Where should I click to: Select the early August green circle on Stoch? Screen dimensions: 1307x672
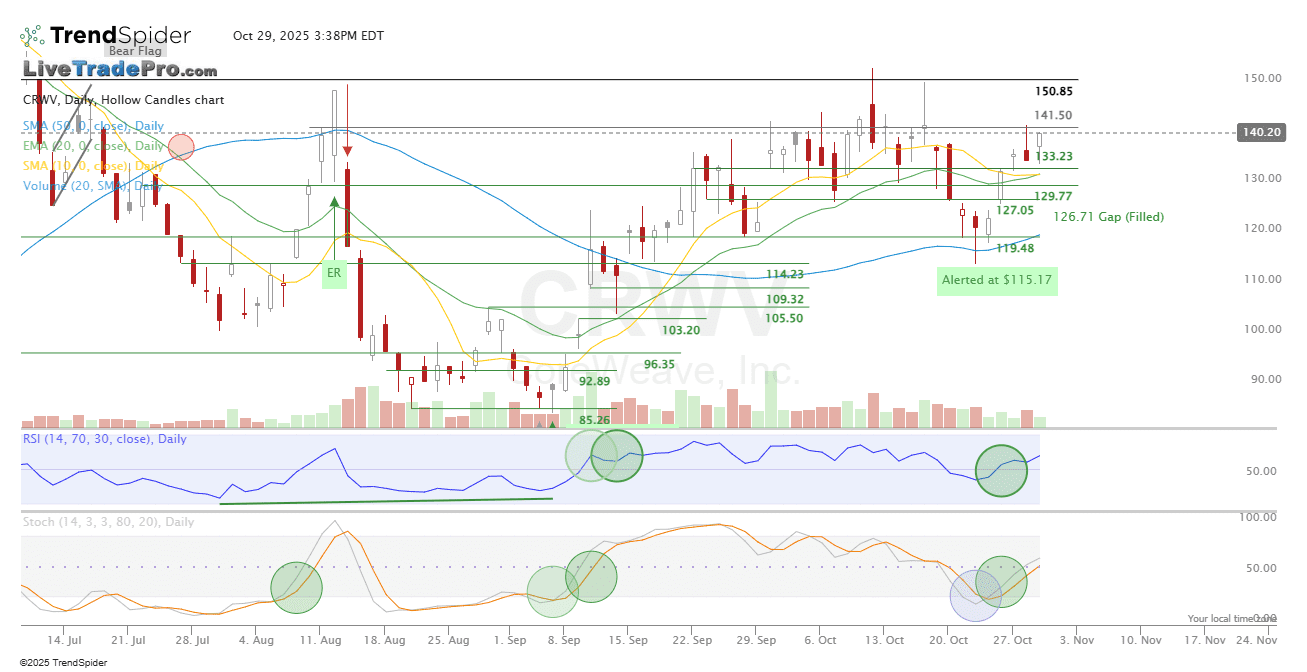(x=296, y=586)
